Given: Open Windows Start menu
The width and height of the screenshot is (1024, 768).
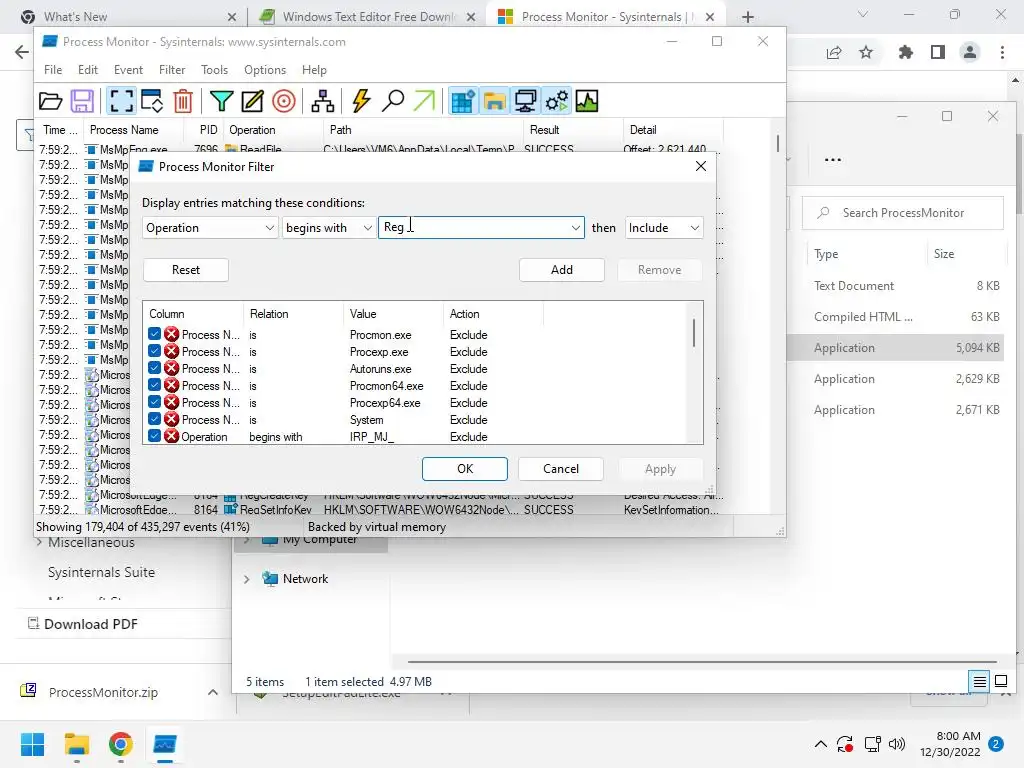Looking at the screenshot, I should (33, 744).
